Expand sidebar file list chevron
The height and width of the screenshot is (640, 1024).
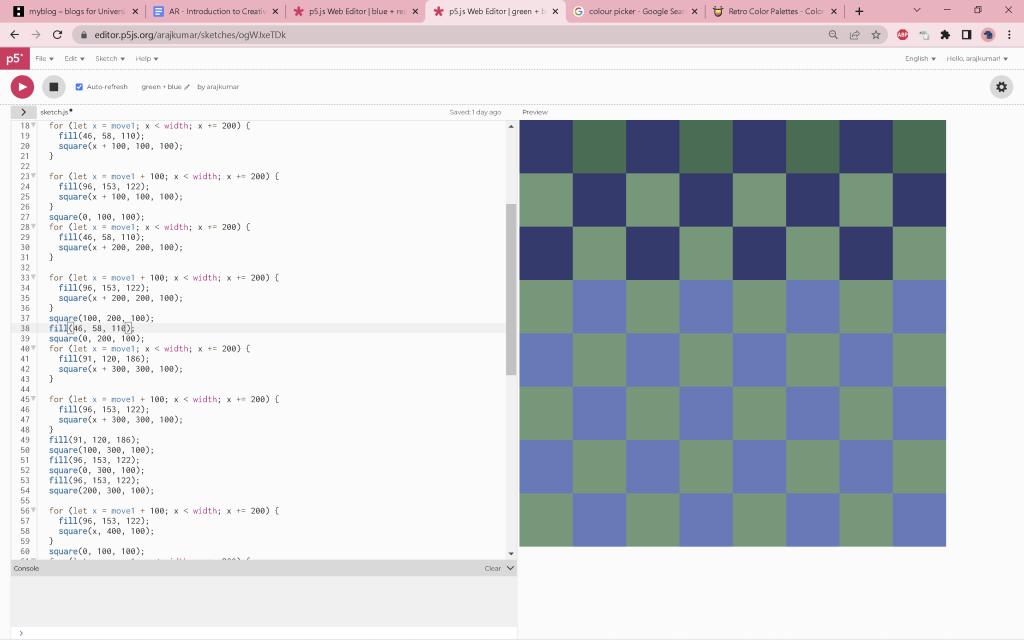[23, 112]
